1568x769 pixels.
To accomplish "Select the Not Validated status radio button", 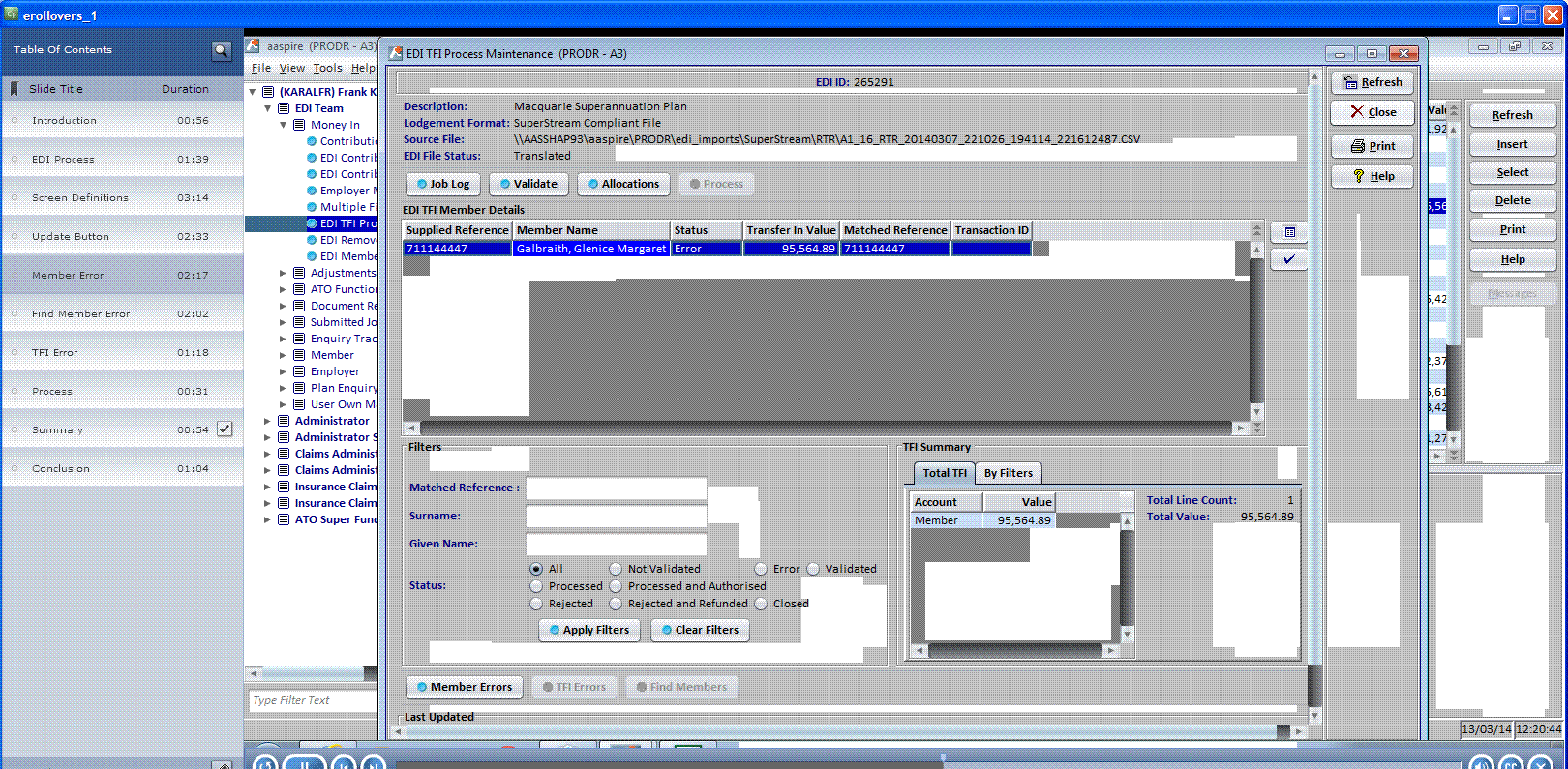I will (616, 569).
